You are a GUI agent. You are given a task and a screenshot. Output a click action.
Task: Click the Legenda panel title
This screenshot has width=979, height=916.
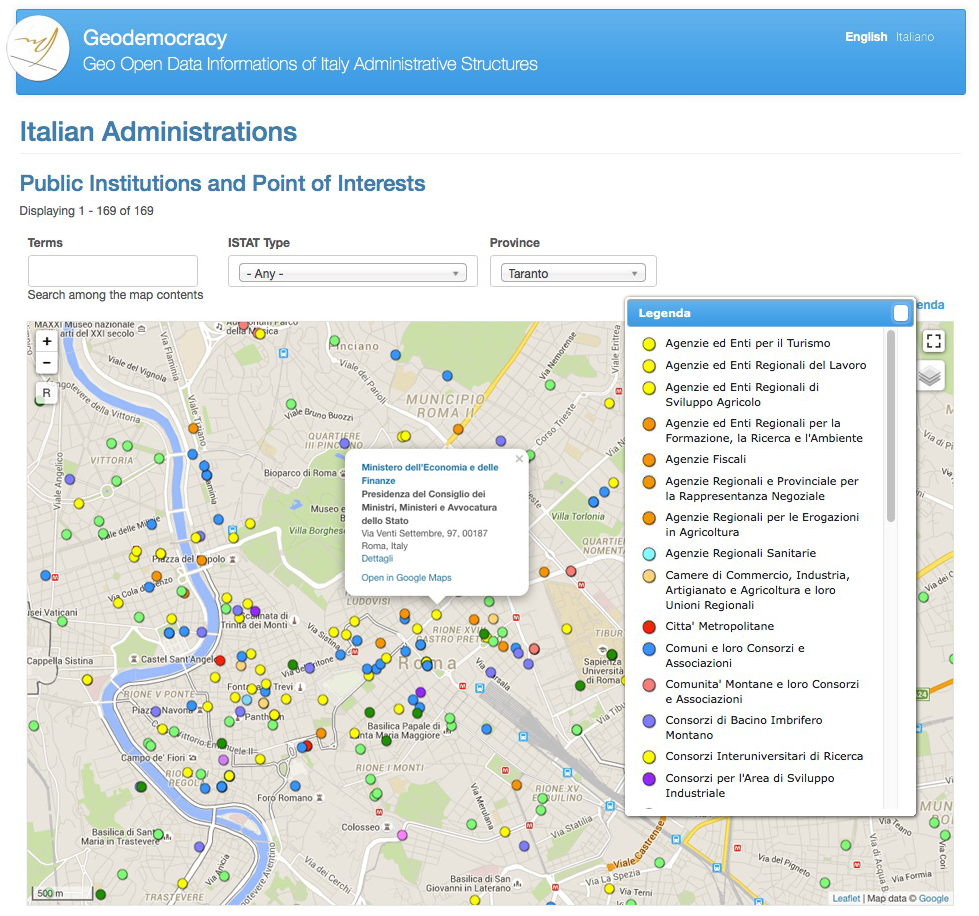pos(664,313)
